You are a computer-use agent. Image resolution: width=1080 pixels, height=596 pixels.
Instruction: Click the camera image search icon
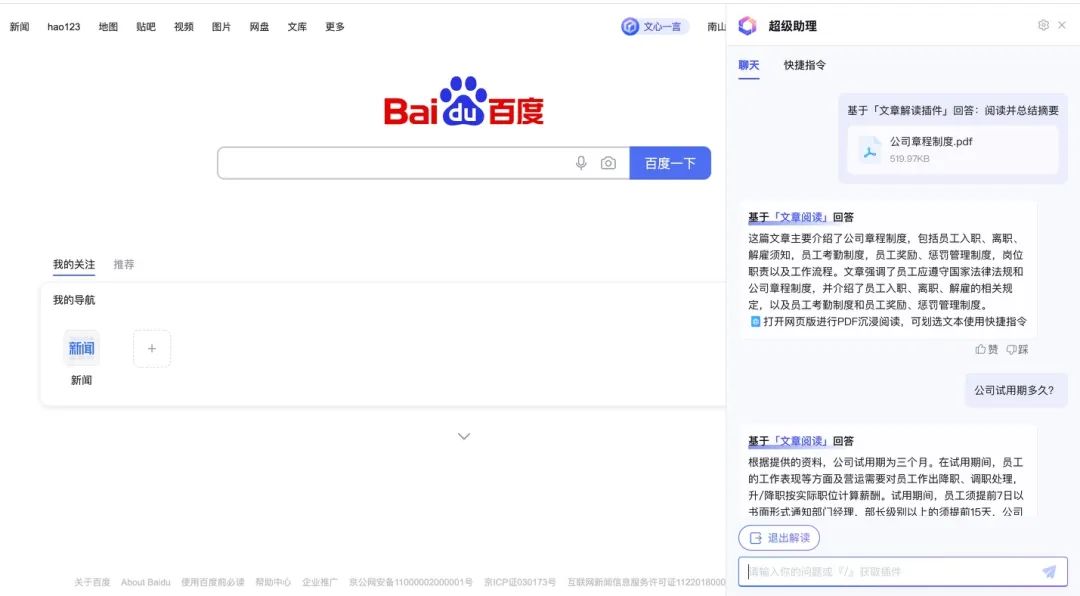[x=608, y=163]
